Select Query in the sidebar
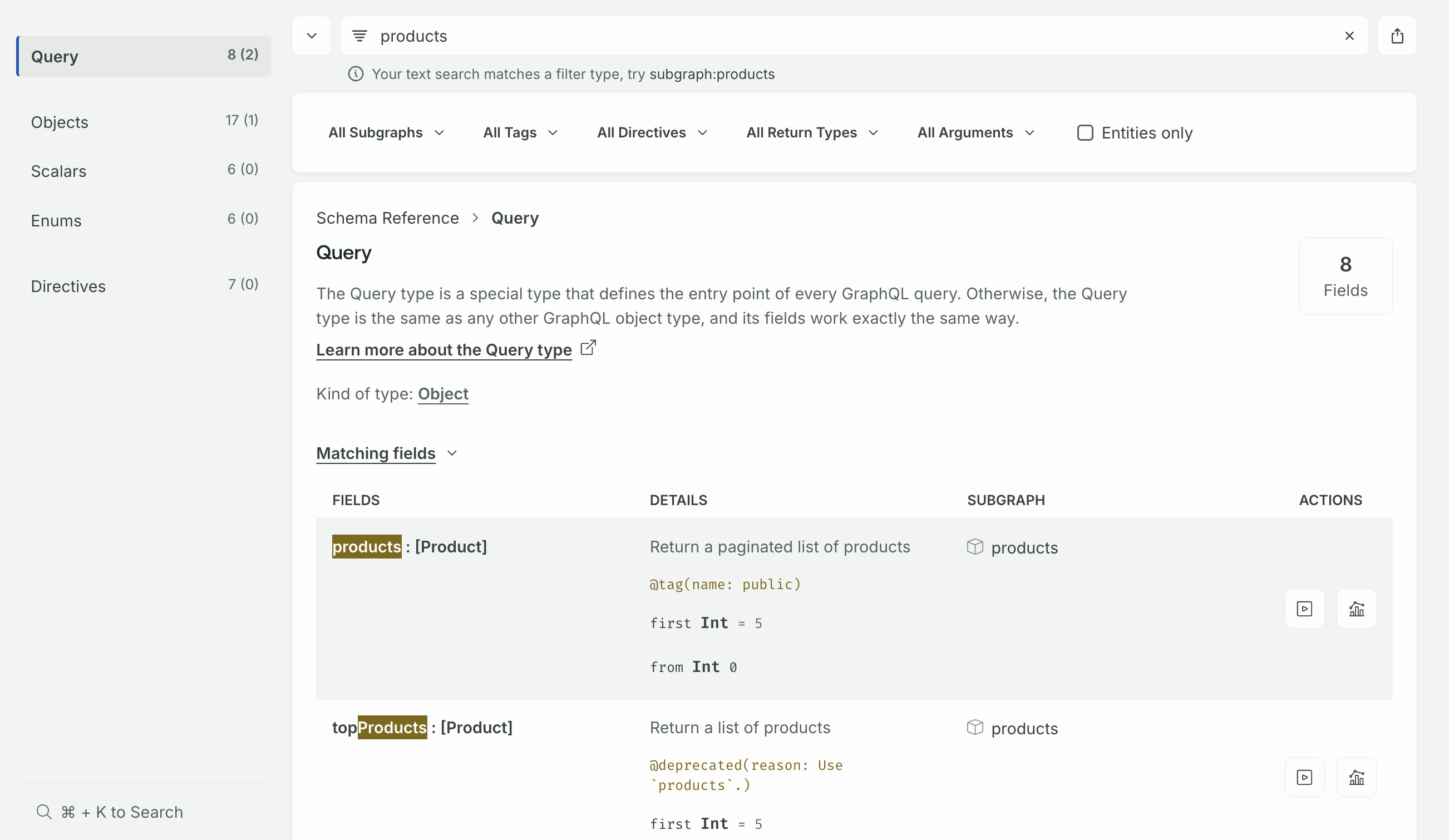Screen dimensions: 1449x840 point(144,56)
